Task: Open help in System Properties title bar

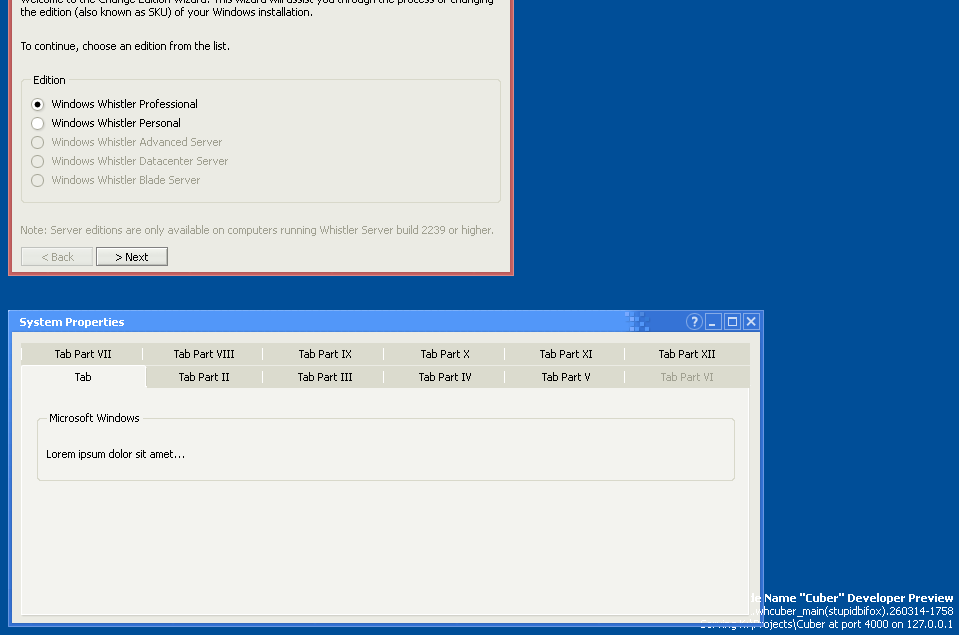Action: click(694, 322)
